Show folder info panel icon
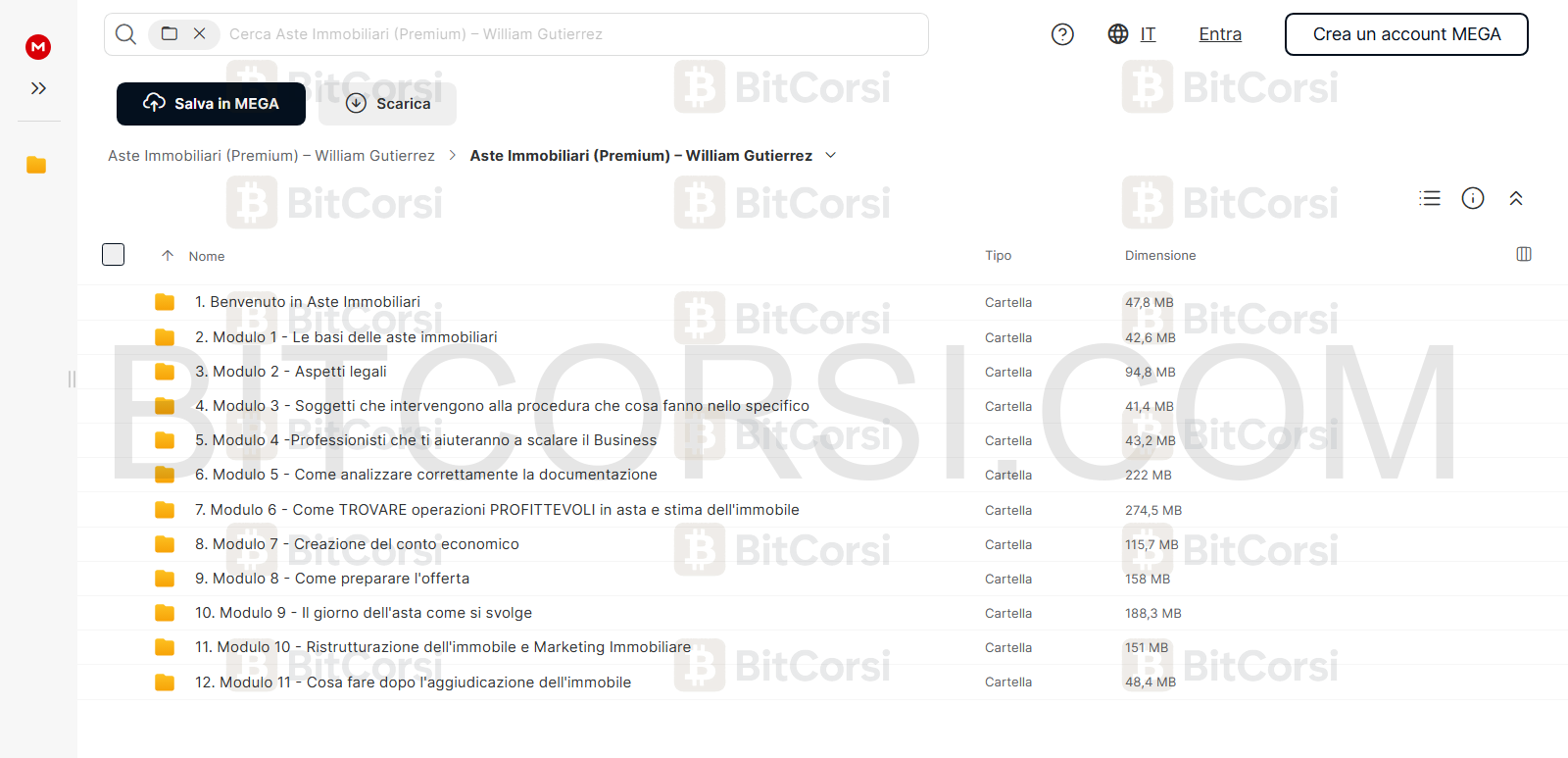The width and height of the screenshot is (1568, 758). pos(1473,198)
